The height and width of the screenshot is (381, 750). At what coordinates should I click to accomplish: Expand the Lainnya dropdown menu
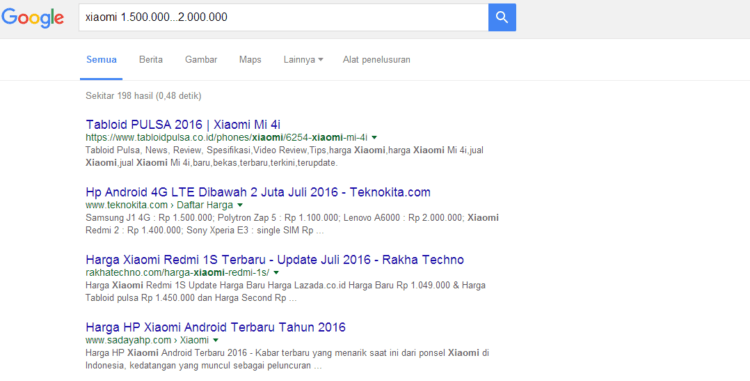coord(303,60)
